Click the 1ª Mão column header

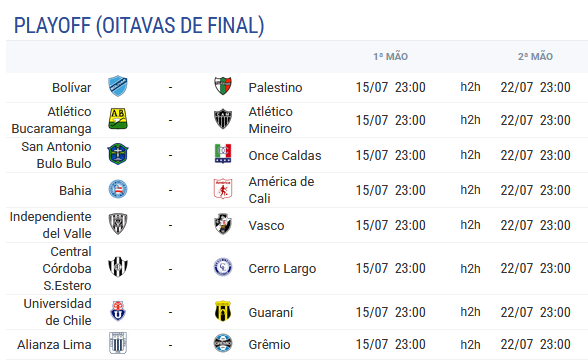click(x=390, y=57)
